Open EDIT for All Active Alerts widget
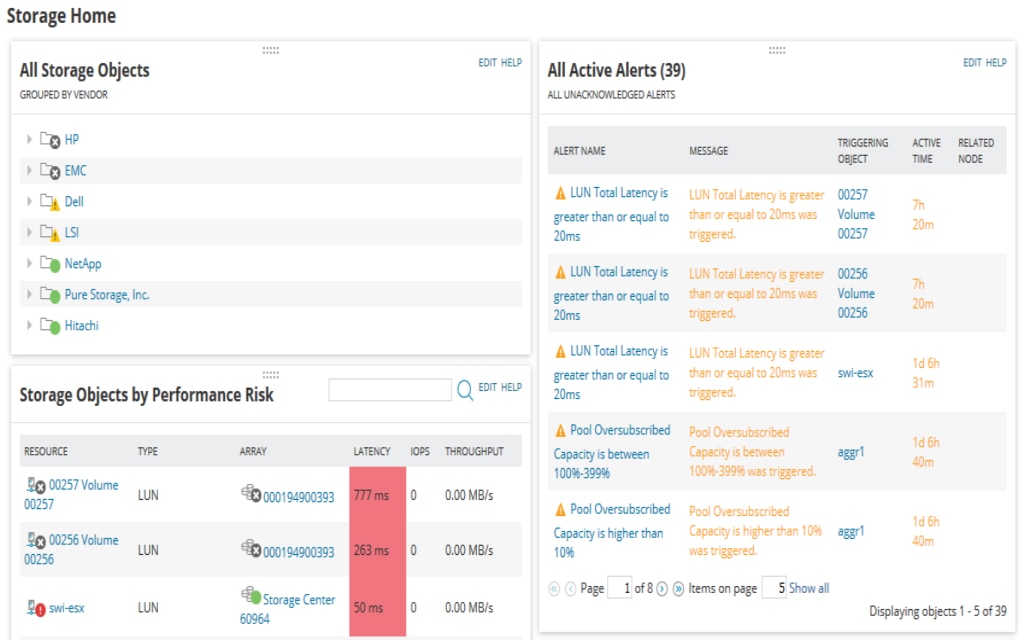The image size is (1024, 640). pyautogui.click(x=970, y=62)
